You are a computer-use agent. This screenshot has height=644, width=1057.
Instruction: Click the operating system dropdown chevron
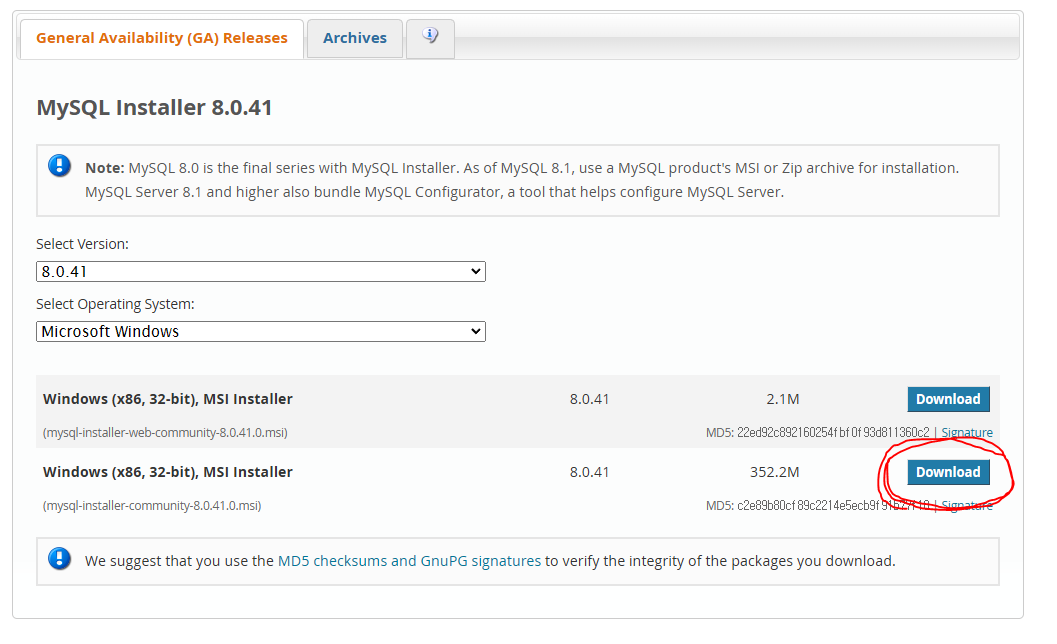coord(474,331)
